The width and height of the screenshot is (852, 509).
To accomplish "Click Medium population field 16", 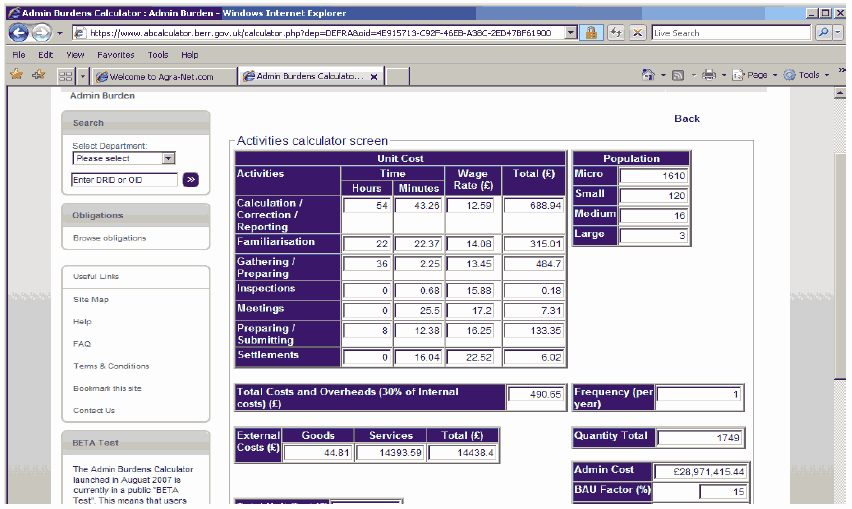I will (654, 216).
